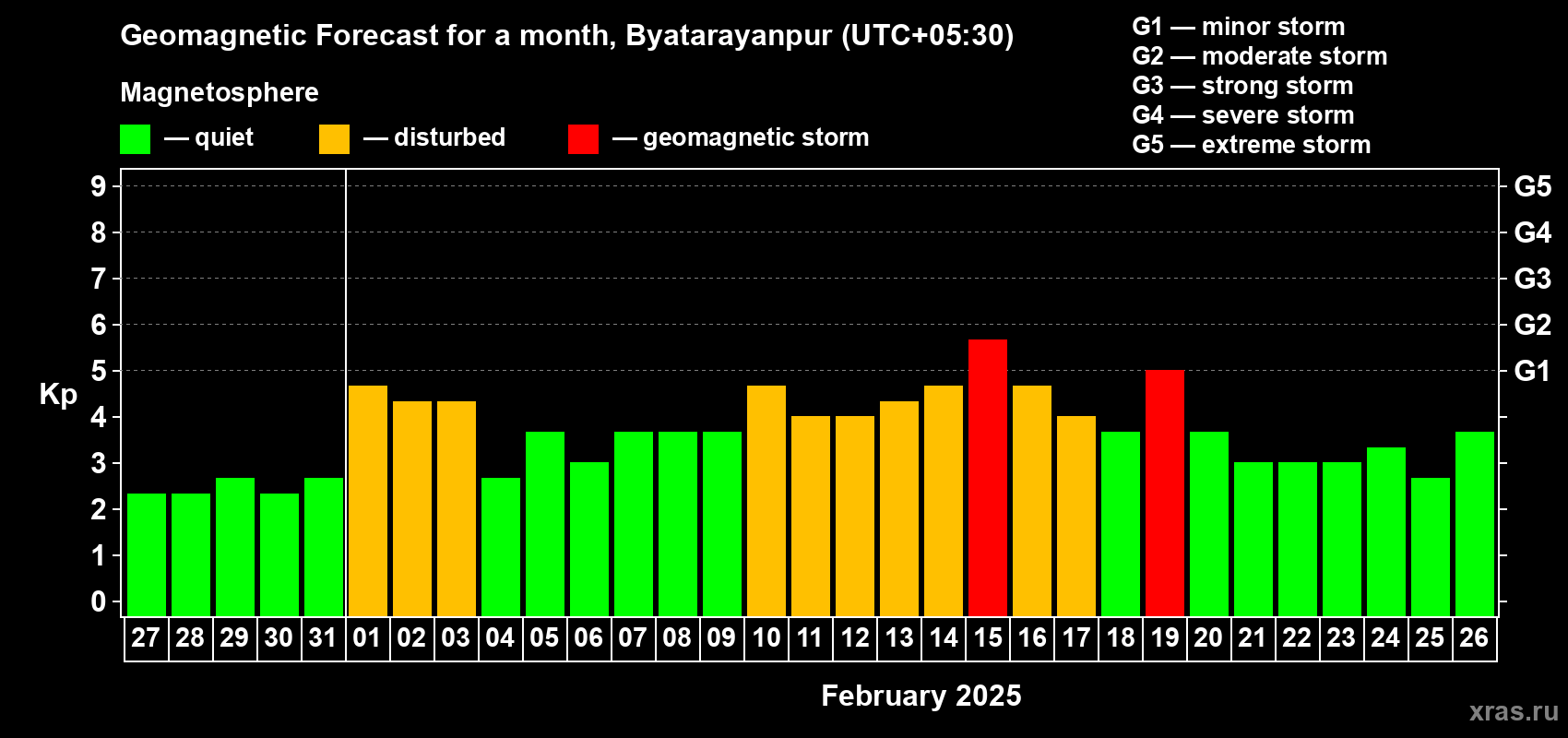Click the G5 storm level label

point(1532,186)
